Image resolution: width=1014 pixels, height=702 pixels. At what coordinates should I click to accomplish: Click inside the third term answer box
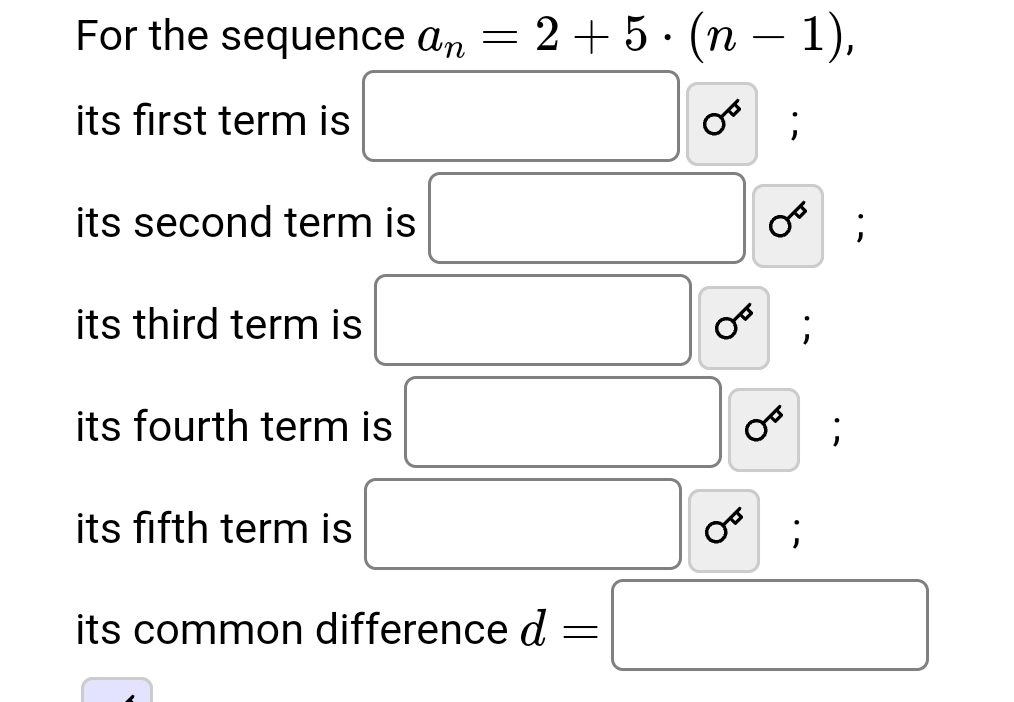pyautogui.click(x=532, y=321)
